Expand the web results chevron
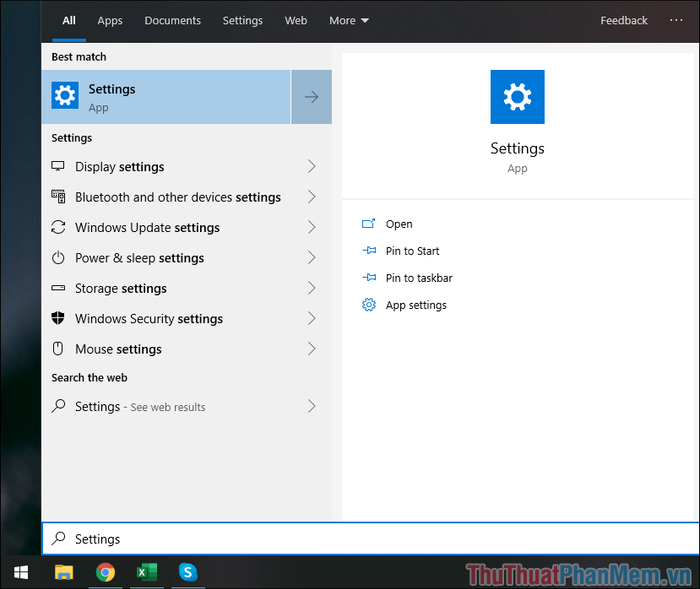Image resolution: width=700 pixels, height=589 pixels. pos(312,406)
